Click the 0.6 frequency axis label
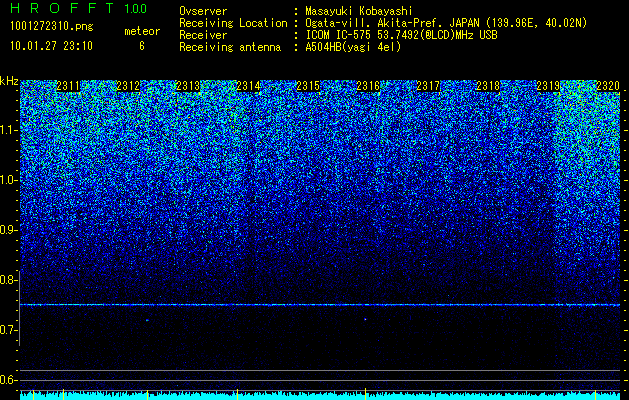This screenshot has height=400, width=629. point(9,380)
